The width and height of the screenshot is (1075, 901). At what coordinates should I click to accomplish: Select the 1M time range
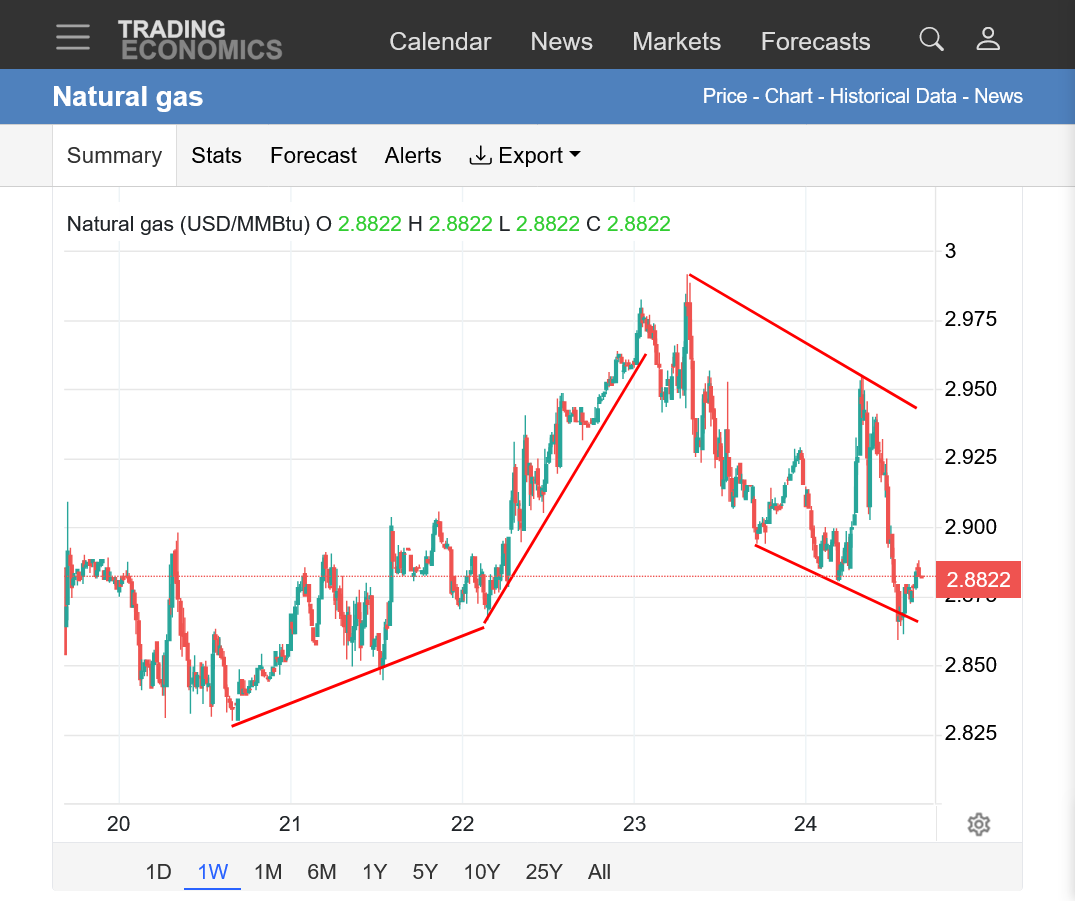(268, 872)
